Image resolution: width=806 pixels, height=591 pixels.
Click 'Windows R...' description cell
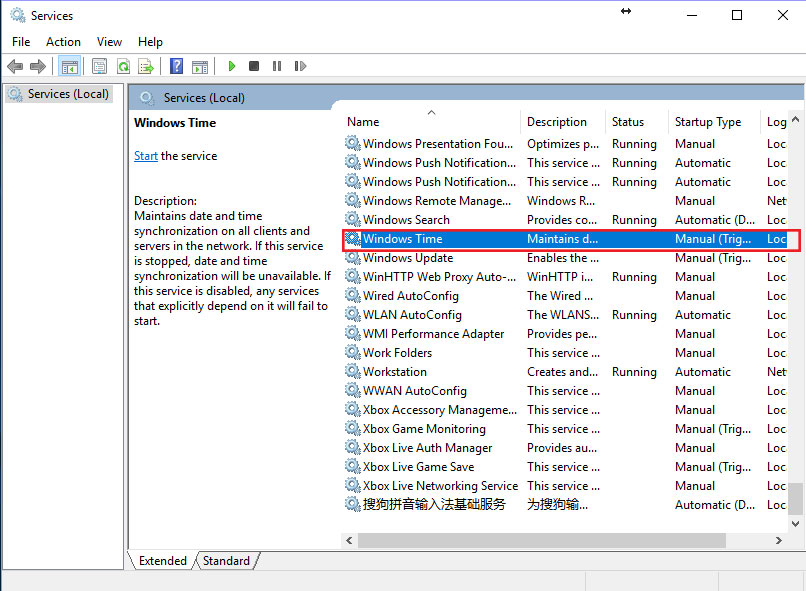click(x=561, y=201)
